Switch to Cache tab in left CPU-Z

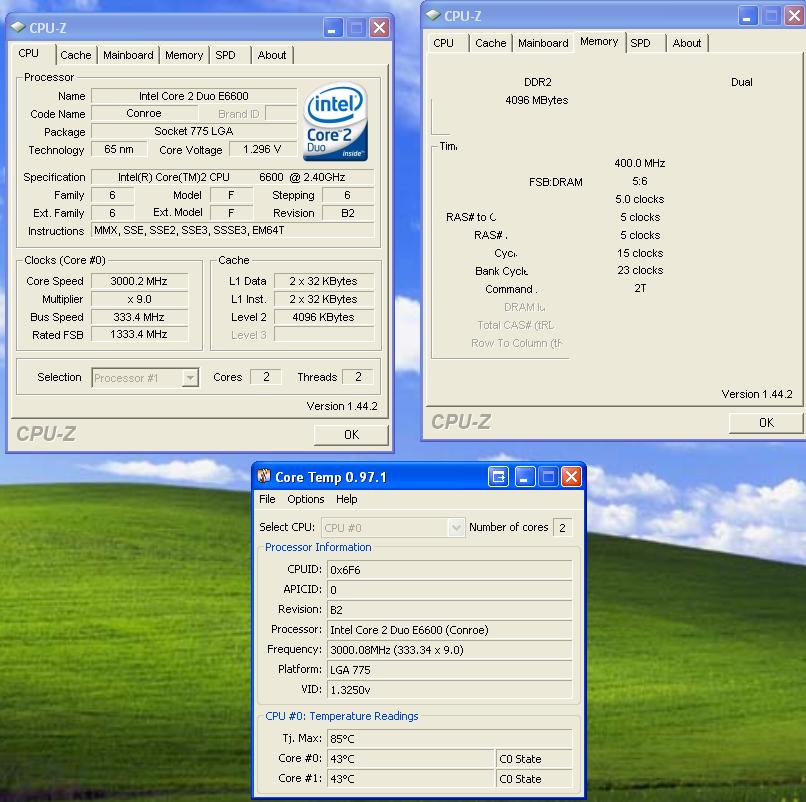76,55
